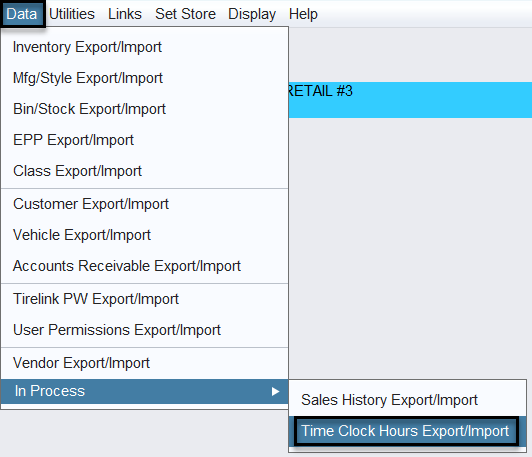Choose Customer Export/Import
The width and height of the screenshot is (532, 457).
tap(145, 204)
